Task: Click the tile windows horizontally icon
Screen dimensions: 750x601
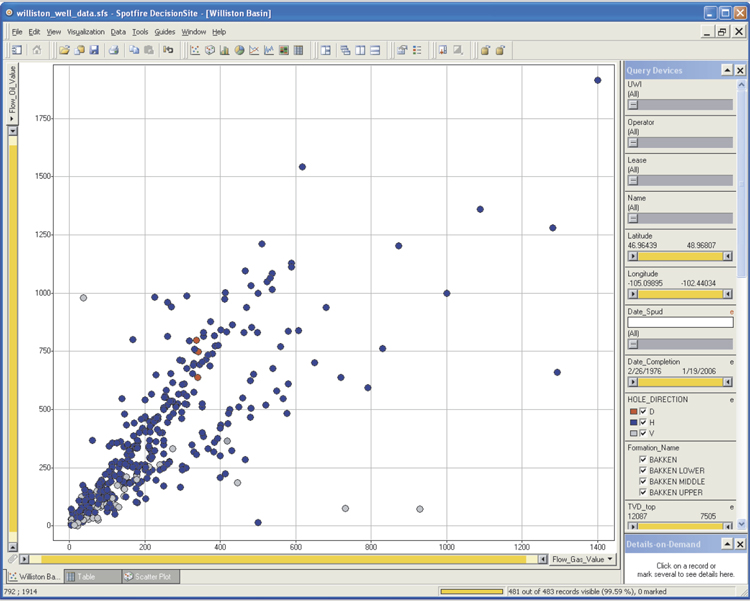Action: 375,50
